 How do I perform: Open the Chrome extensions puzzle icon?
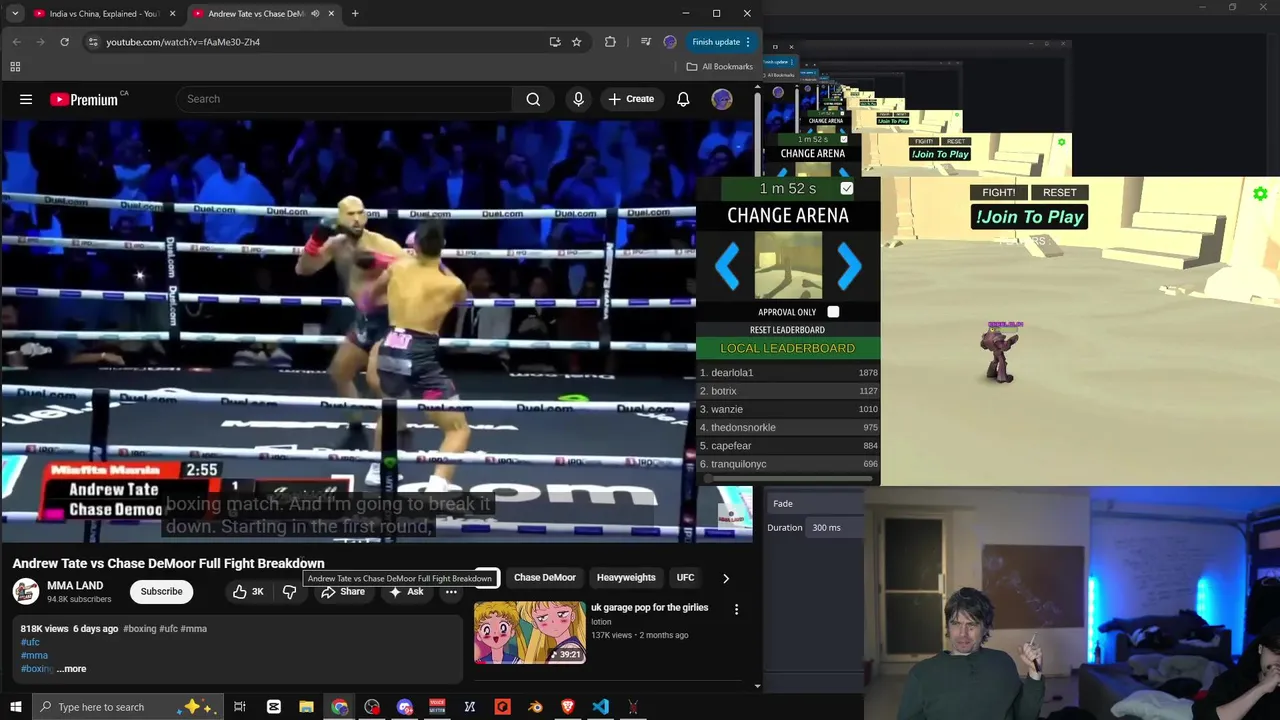pyautogui.click(x=610, y=42)
